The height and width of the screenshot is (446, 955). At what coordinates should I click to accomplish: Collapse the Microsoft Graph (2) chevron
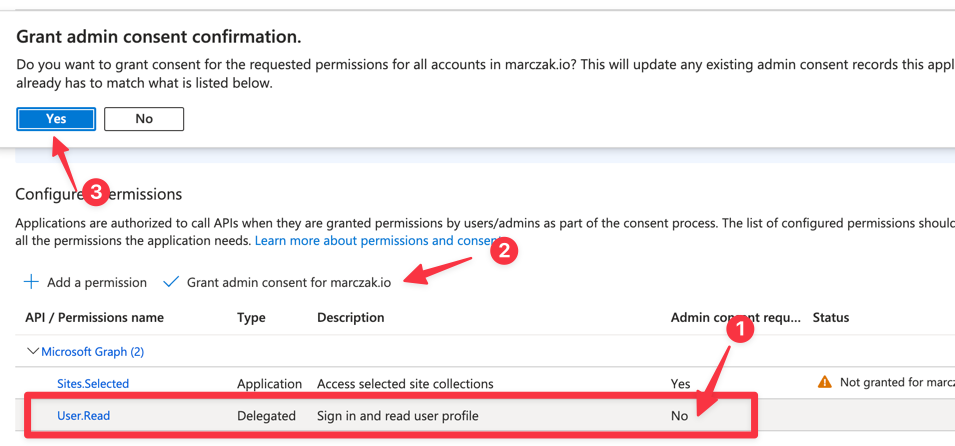pyautogui.click(x=32, y=352)
